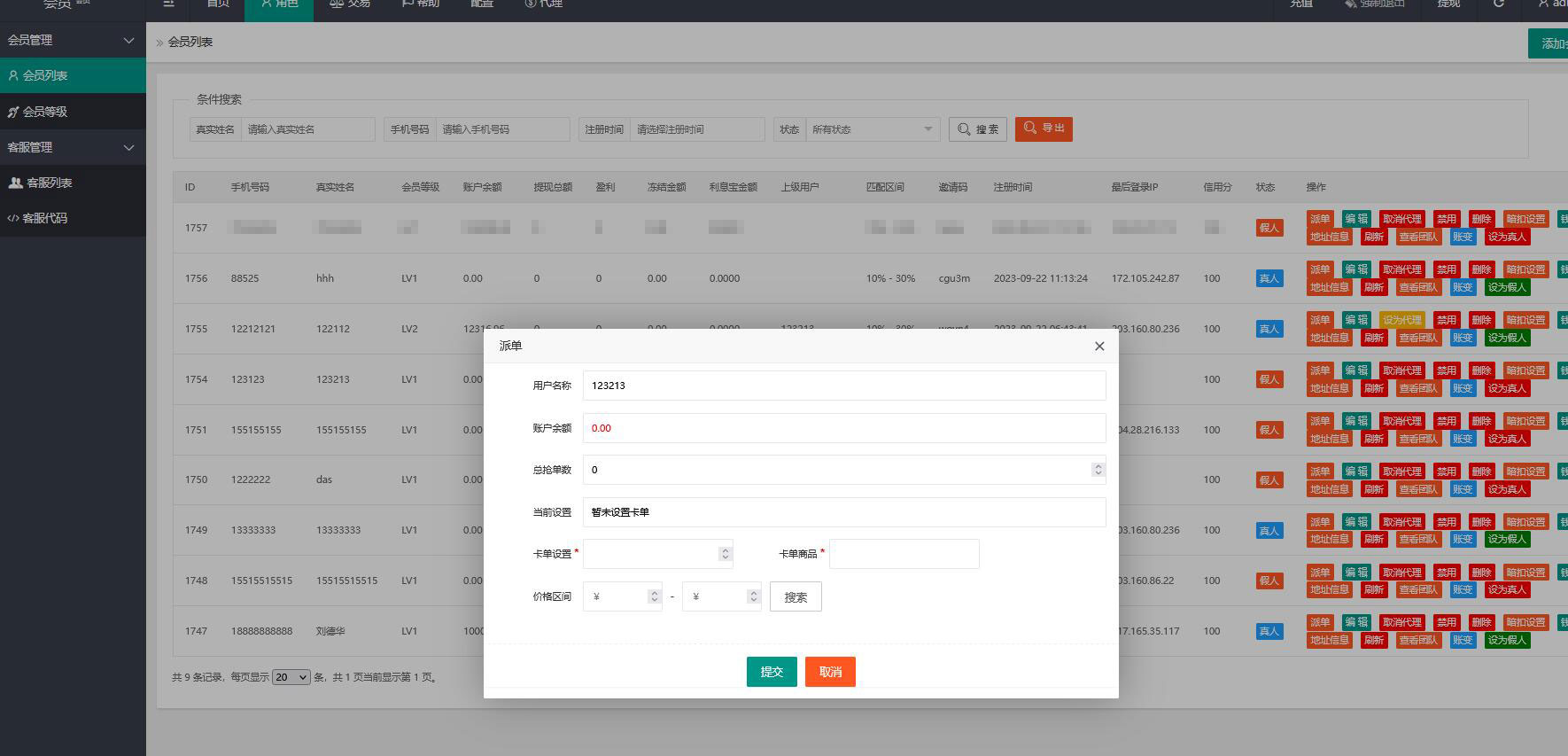Click the minimum price ¥ input field
Screen dimensions: 1568x756
[618, 597]
